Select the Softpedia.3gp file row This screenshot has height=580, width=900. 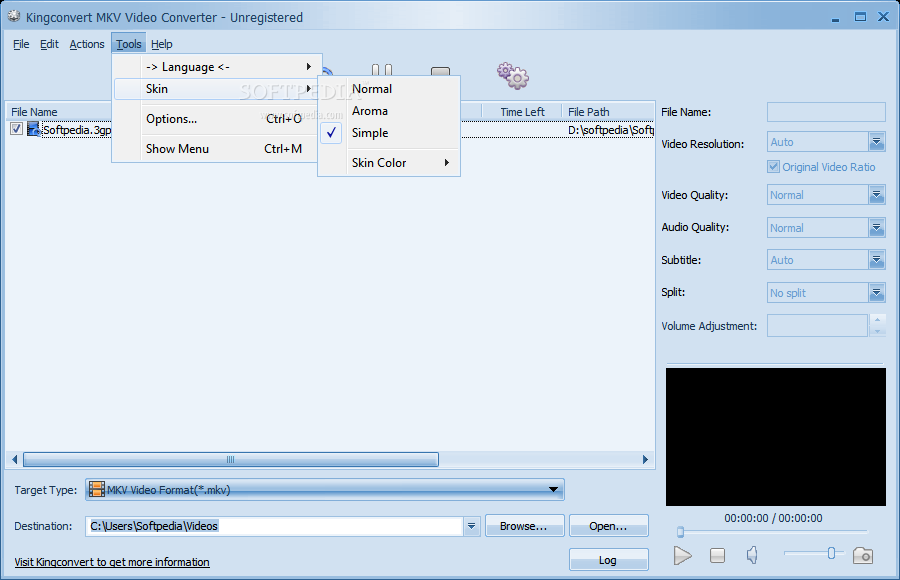coord(331,129)
